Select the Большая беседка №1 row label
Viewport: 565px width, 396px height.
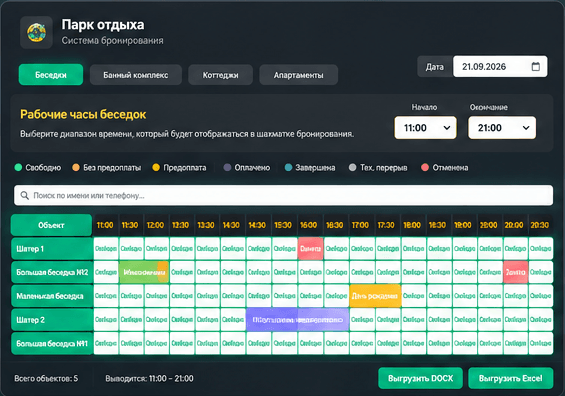pyautogui.click(x=52, y=343)
